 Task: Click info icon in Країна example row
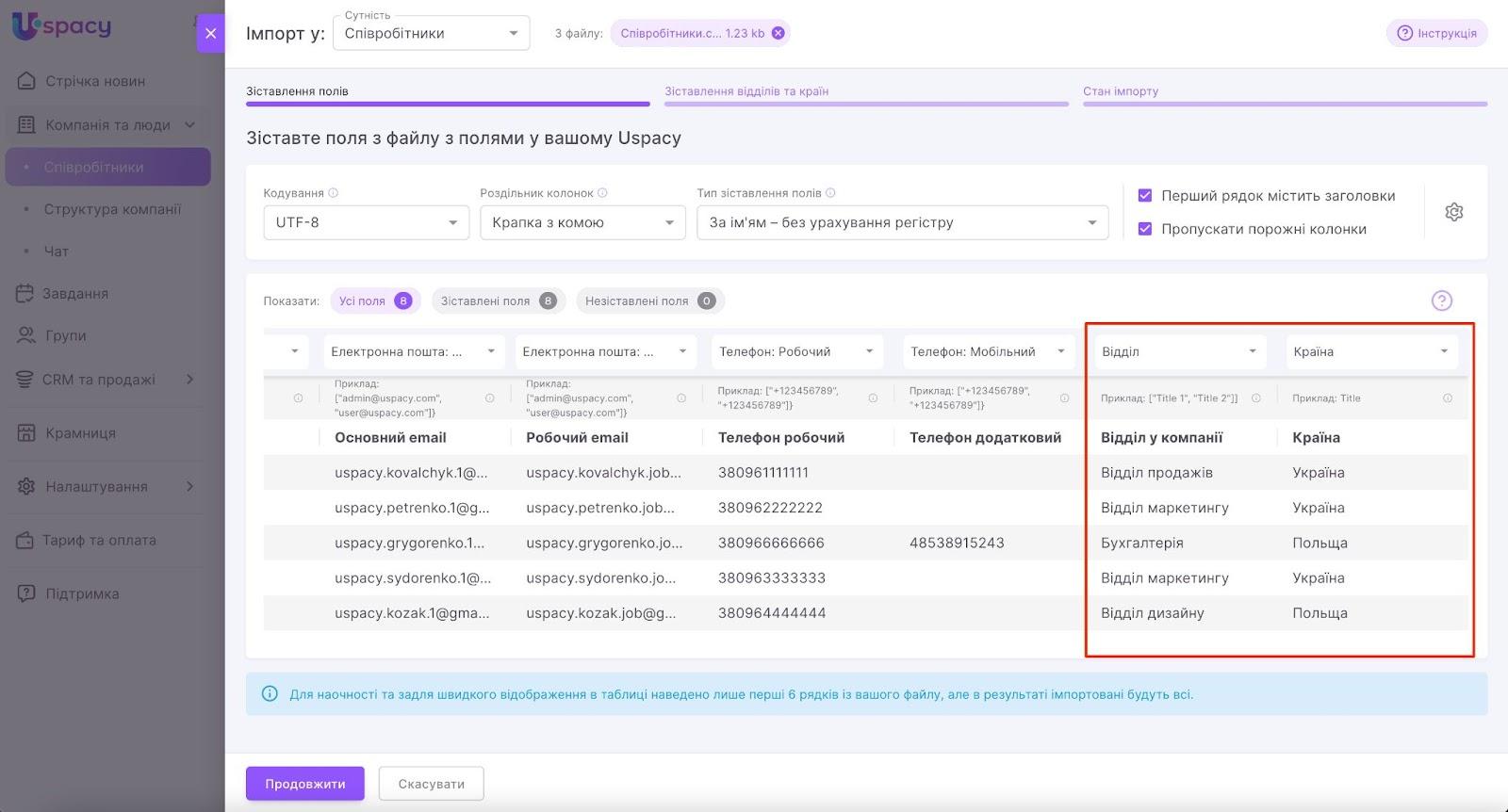1447,398
